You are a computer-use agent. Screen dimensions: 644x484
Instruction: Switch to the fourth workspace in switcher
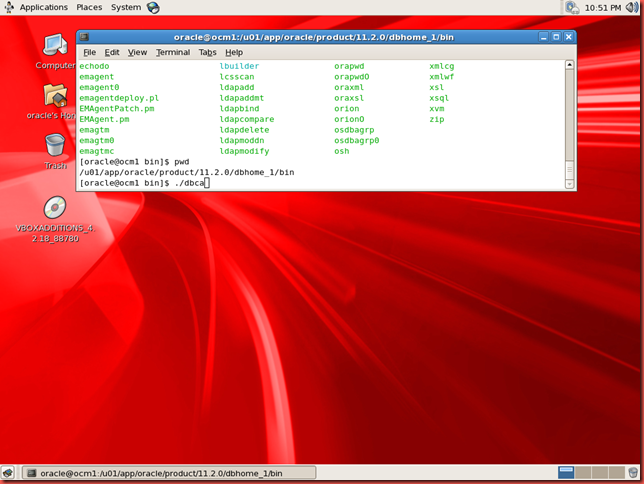[x=616, y=472]
